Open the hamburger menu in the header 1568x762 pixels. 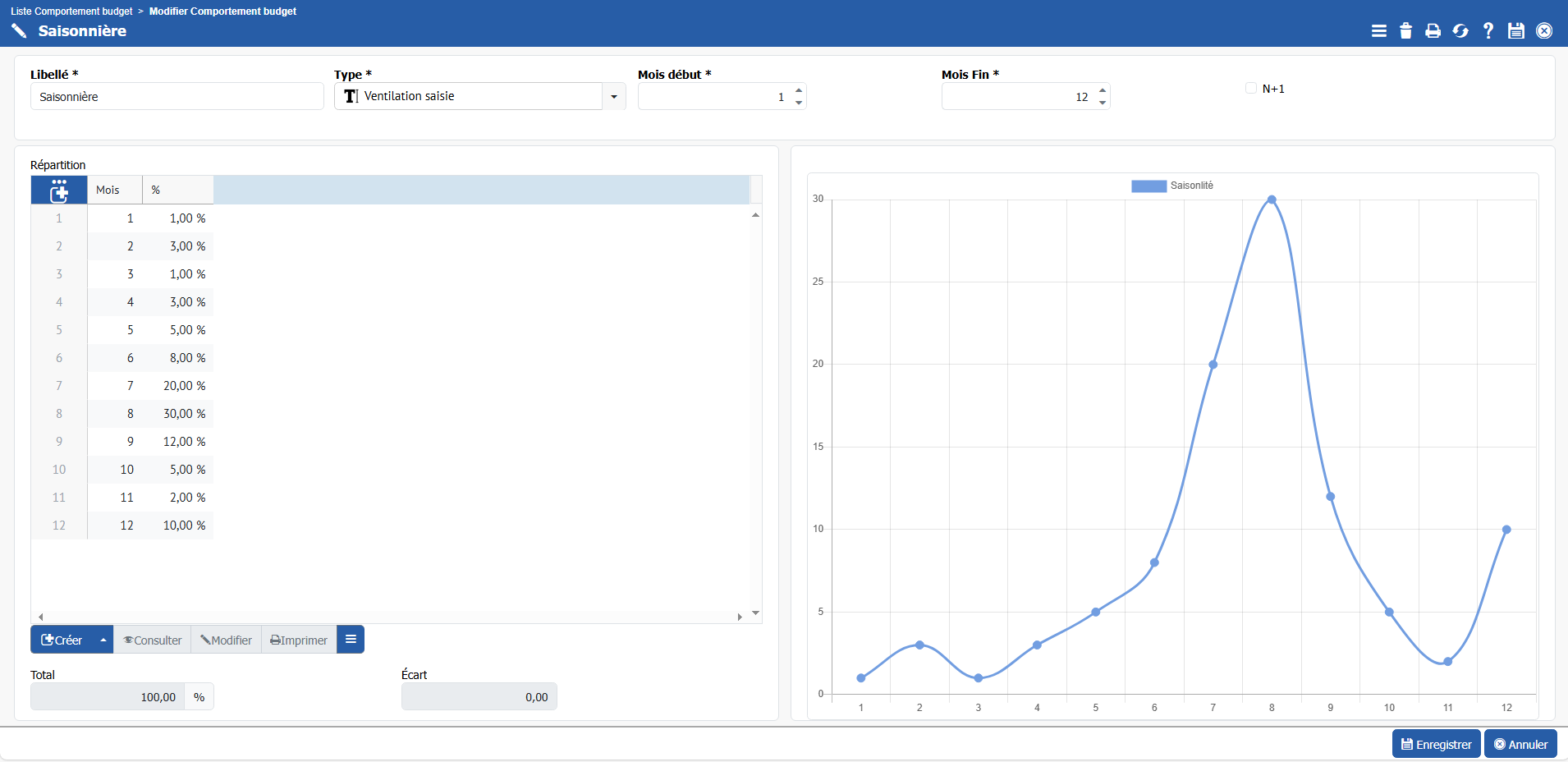(1378, 31)
